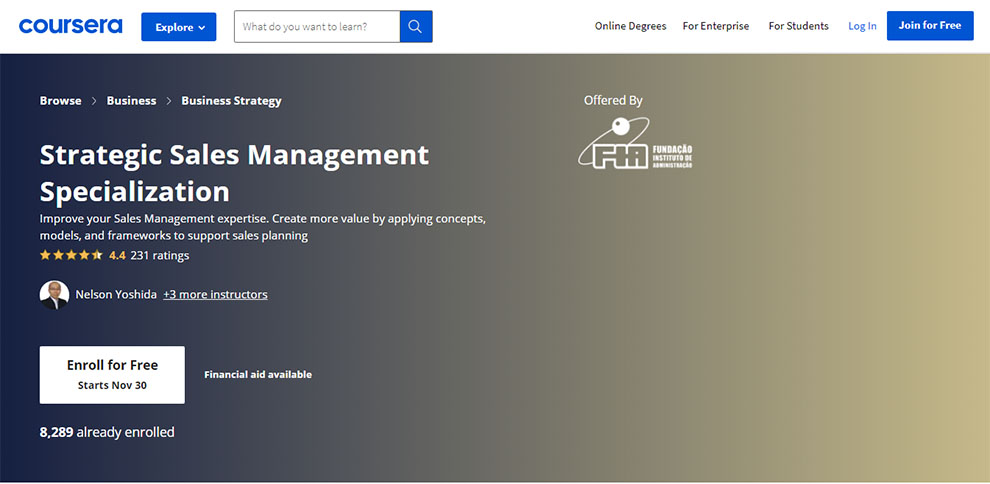Click the star rating icons
Viewport: 990px width, 484px height.
click(71, 256)
